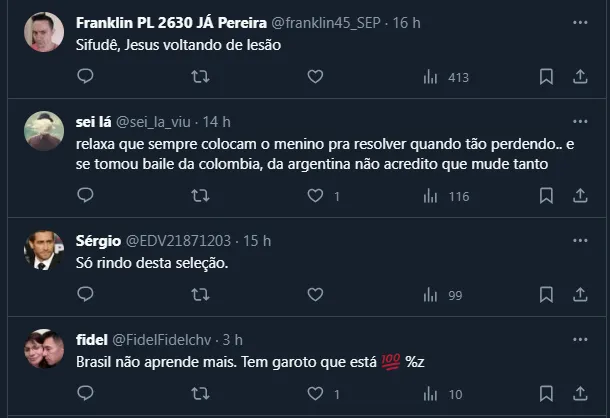The image size is (610, 418).
Task: Bookmark Franklin PL 2630's tweet
Action: (x=546, y=77)
